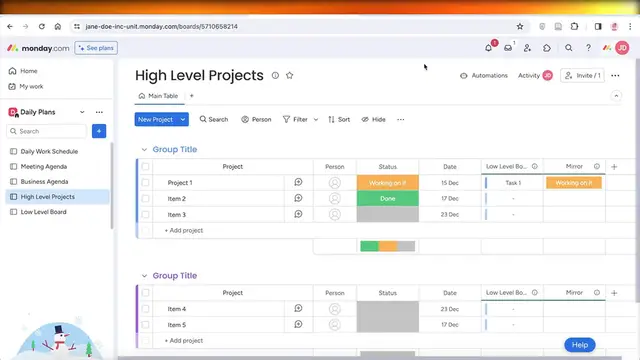640x360 pixels.
Task: Expand Daily Plans workspace dropdown
Action: pos(82,112)
